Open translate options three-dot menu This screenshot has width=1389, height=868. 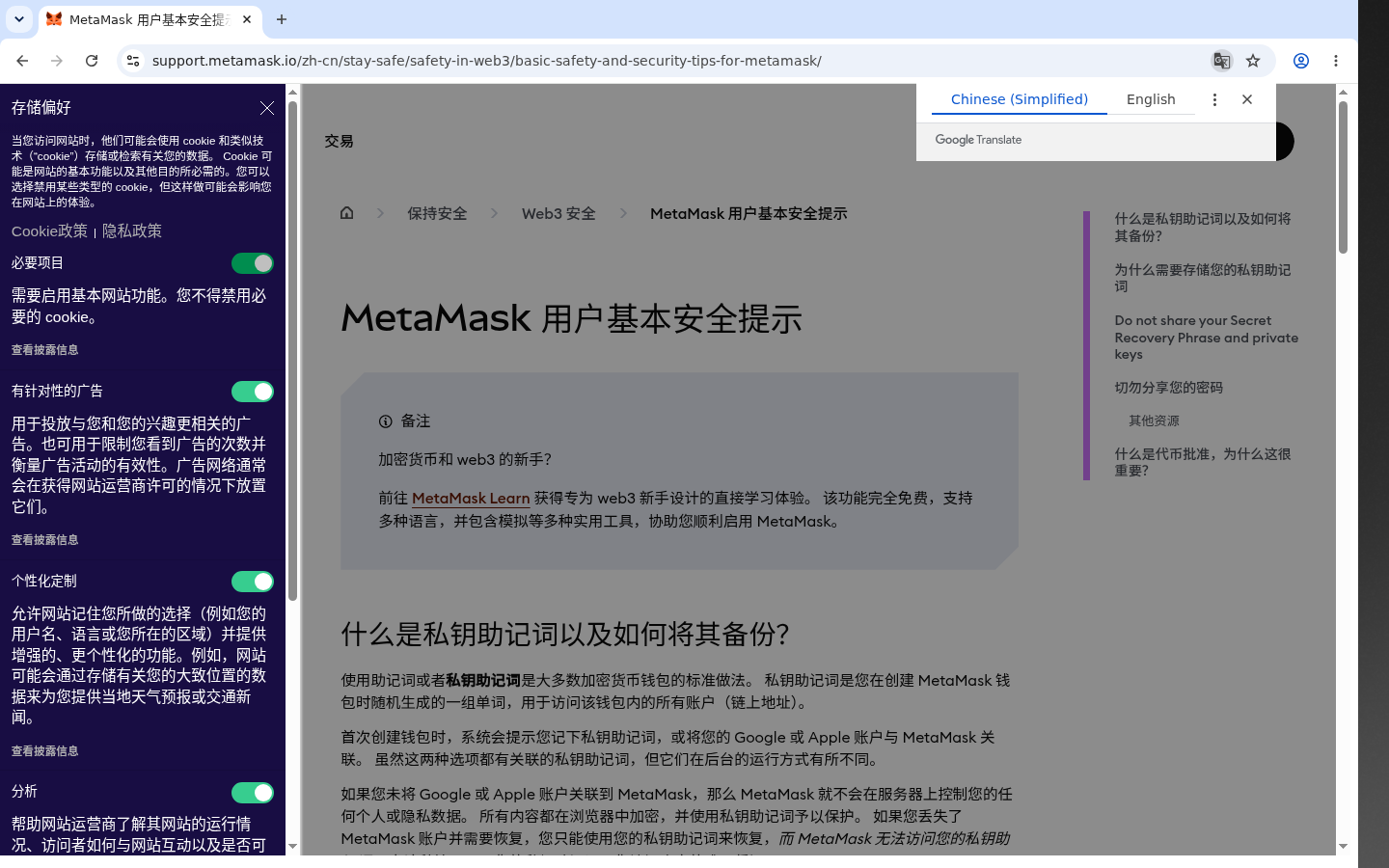pos(1214,99)
